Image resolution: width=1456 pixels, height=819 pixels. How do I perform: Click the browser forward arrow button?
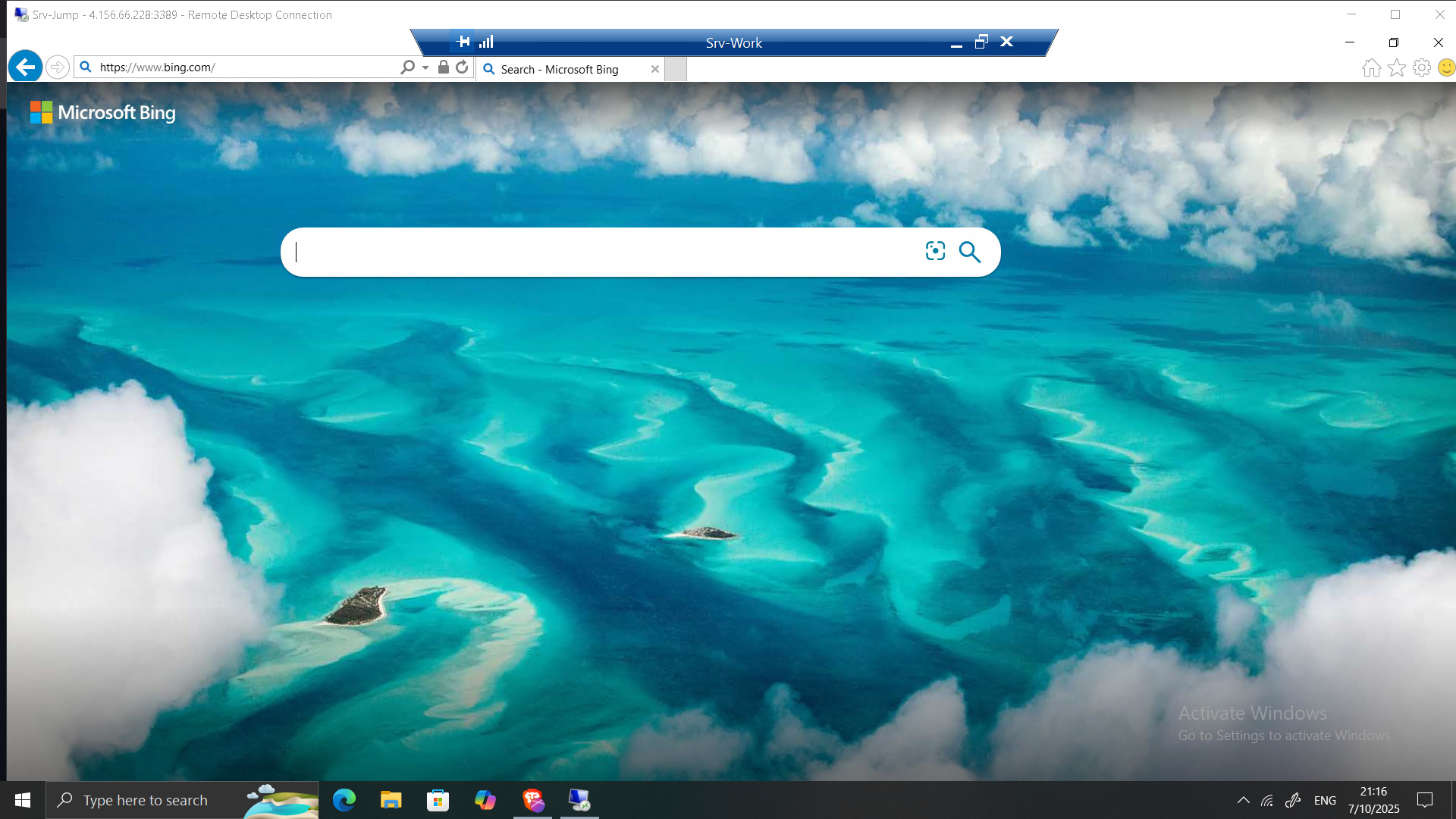(58, 67)
